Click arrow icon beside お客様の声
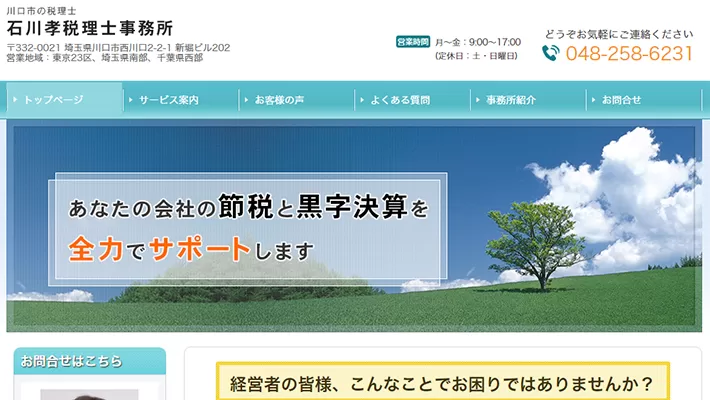Screen dimensions: 710x400 coord(247,100)
